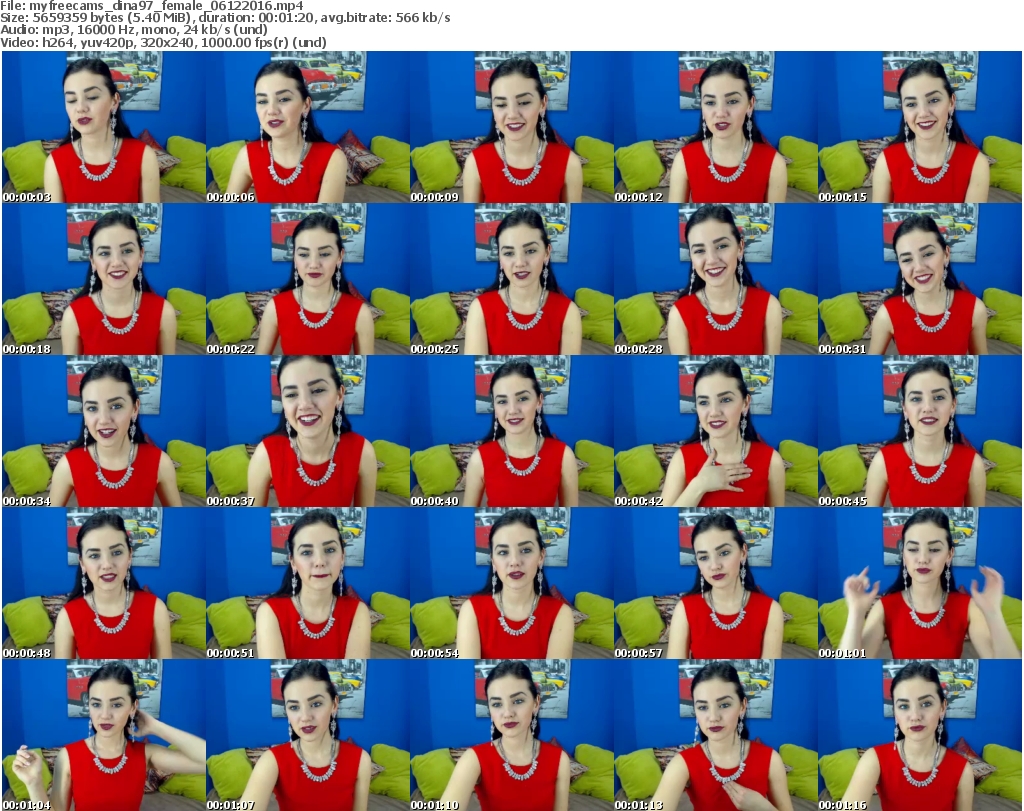Open the frame at 00:00:09
Screen dimensions: 1024x811
(x=511, y=127)
